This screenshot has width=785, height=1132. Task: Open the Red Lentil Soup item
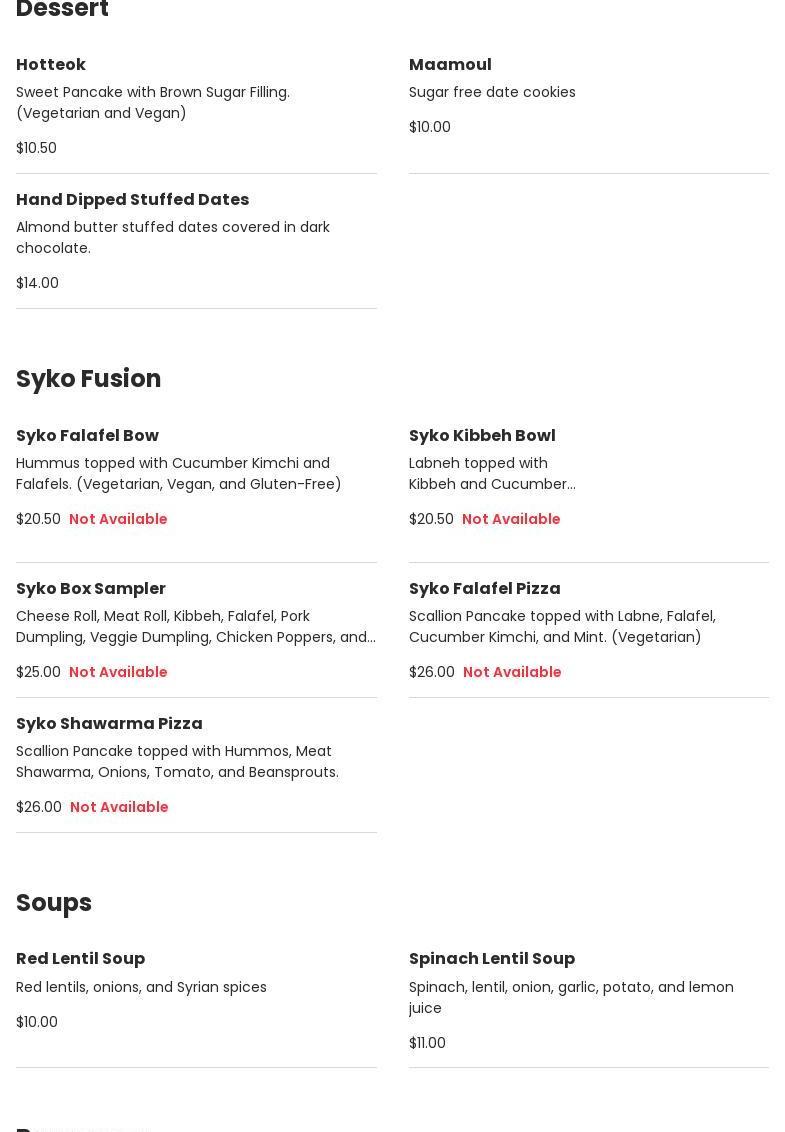pyautogui.click(x=80, y=958)
